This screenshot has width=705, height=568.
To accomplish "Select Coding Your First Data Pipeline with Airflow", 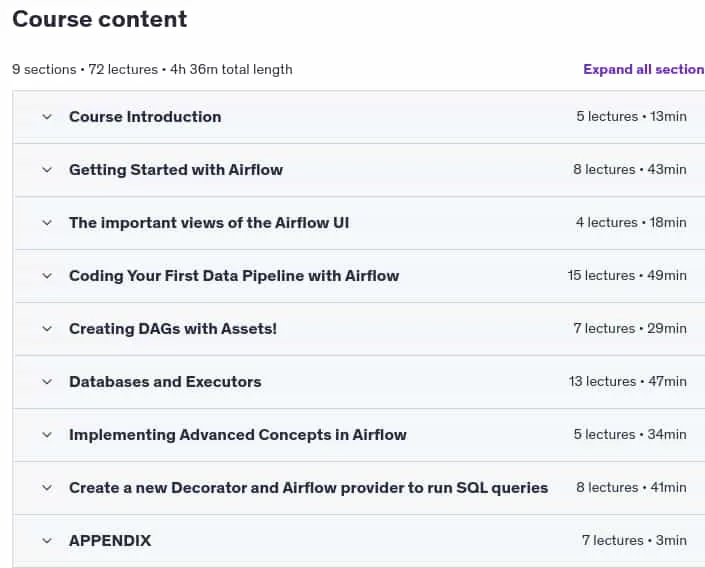I will [234, 276].
